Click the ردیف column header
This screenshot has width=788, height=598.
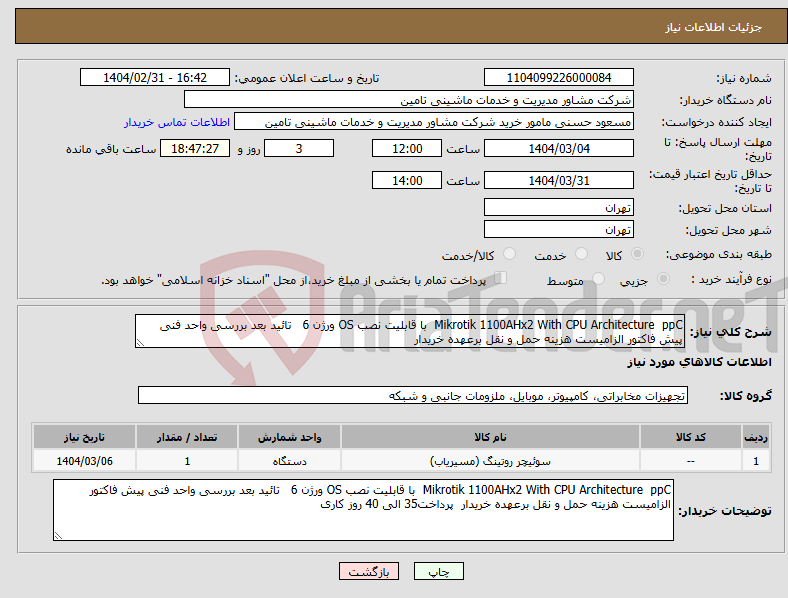(756, 437)
